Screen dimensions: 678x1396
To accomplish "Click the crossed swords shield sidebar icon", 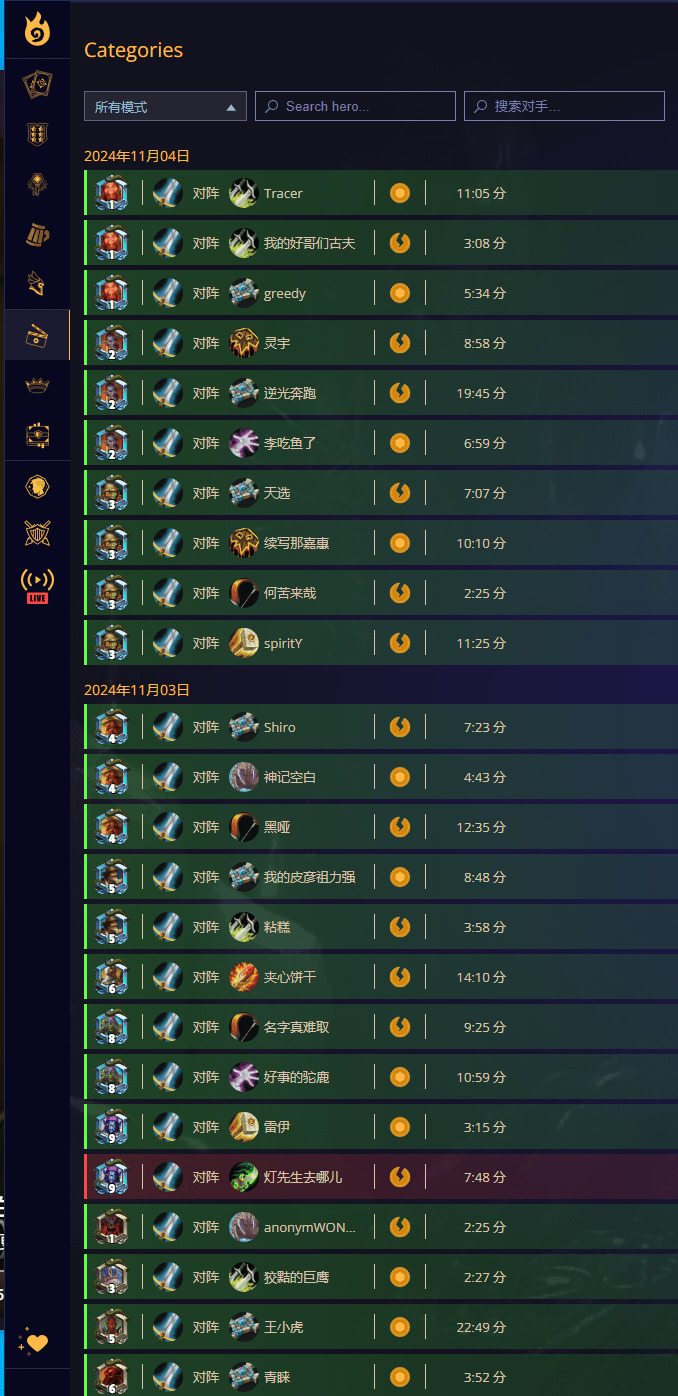I will (37, 534).
